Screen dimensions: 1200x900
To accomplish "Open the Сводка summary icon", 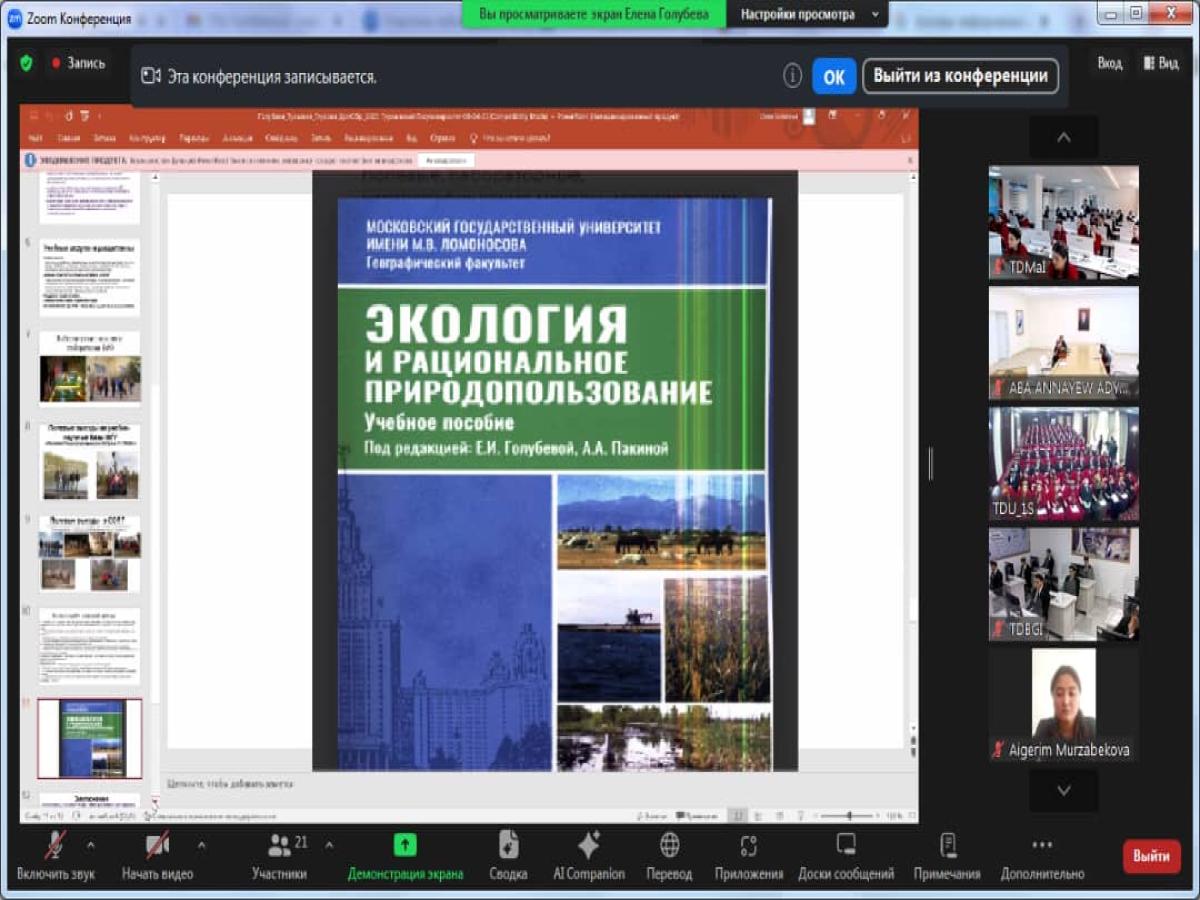I will pos(509,845).
